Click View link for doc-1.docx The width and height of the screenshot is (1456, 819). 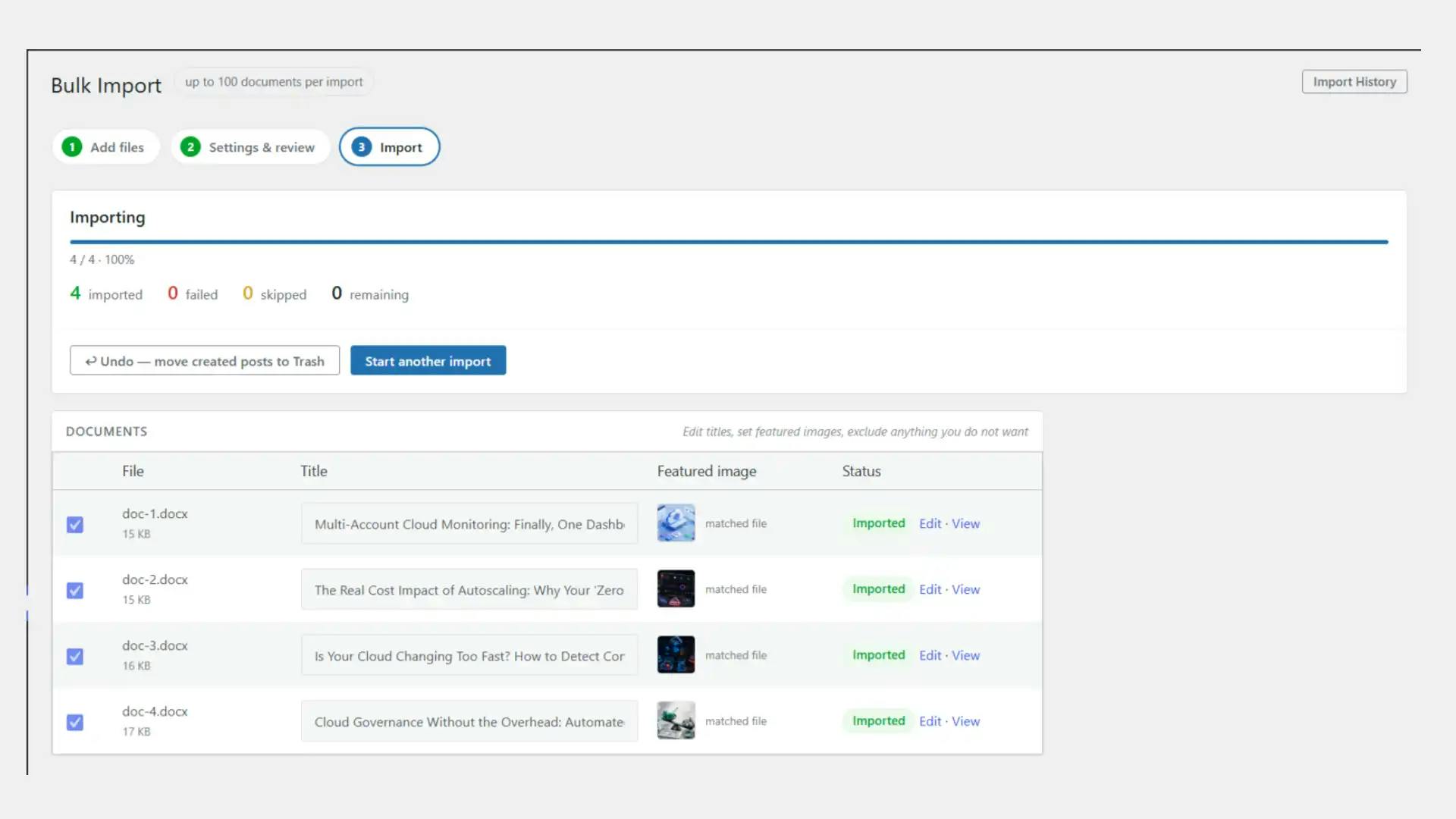click(965, 523)
